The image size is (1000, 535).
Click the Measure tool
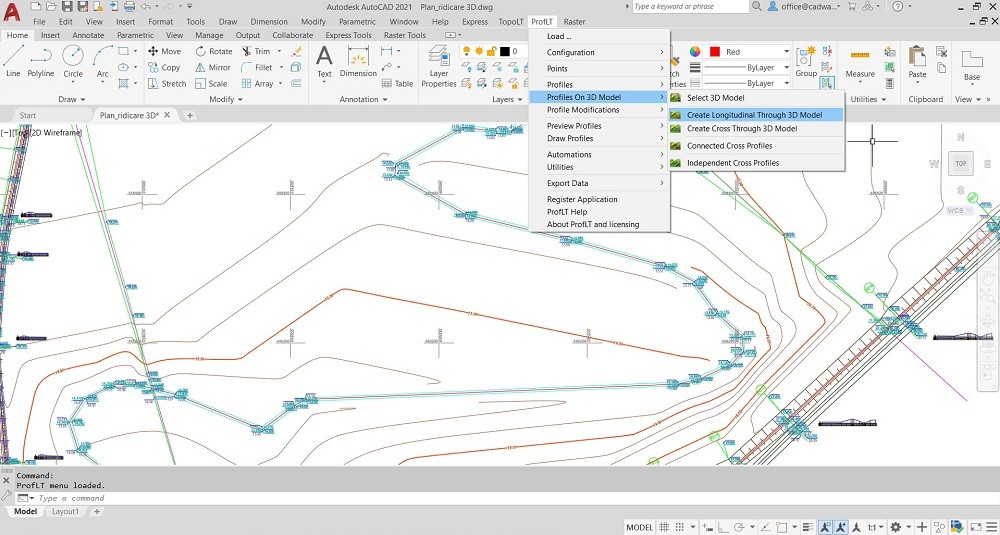tap(860, 62)
